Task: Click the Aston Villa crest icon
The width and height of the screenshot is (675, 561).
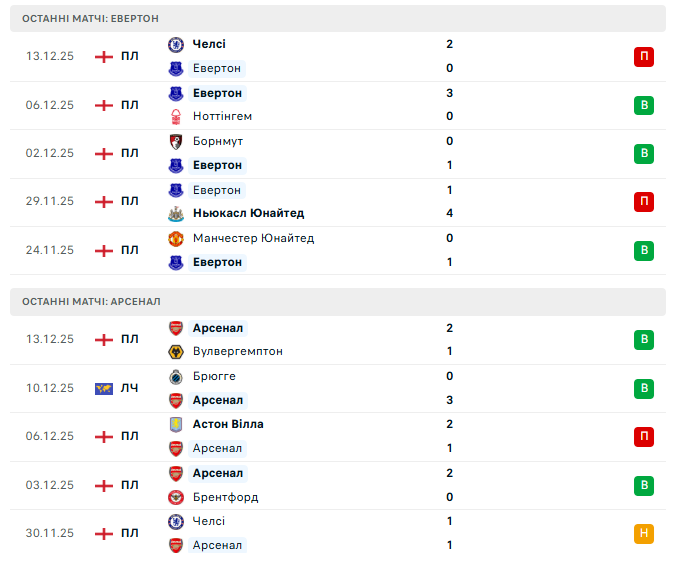Action: click(176, 424)
